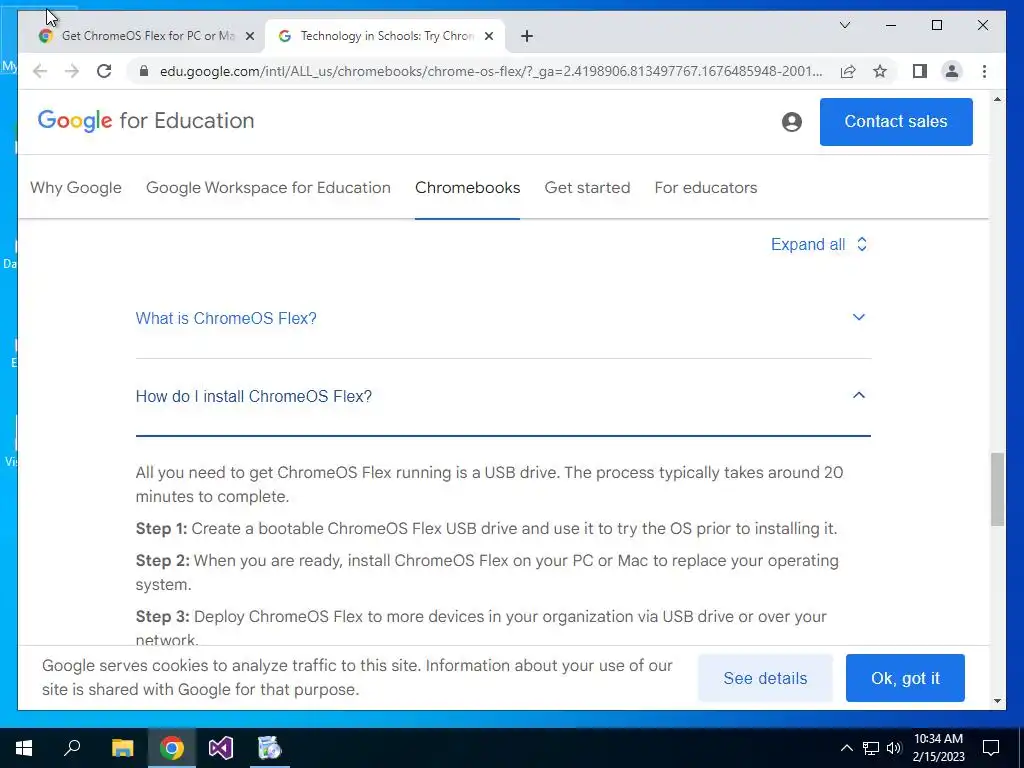Image resolution: width=1024 pixels, height=768 pixels.
Task: Click the browser forward arrow
Action: click(72, 71)
